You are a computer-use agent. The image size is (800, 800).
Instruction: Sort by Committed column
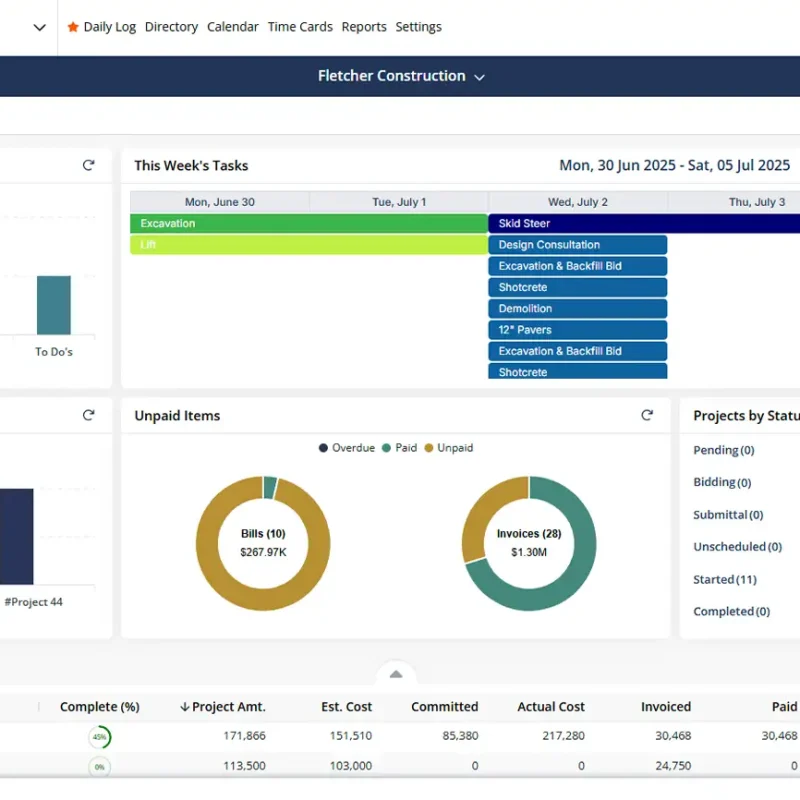point(444,707)
